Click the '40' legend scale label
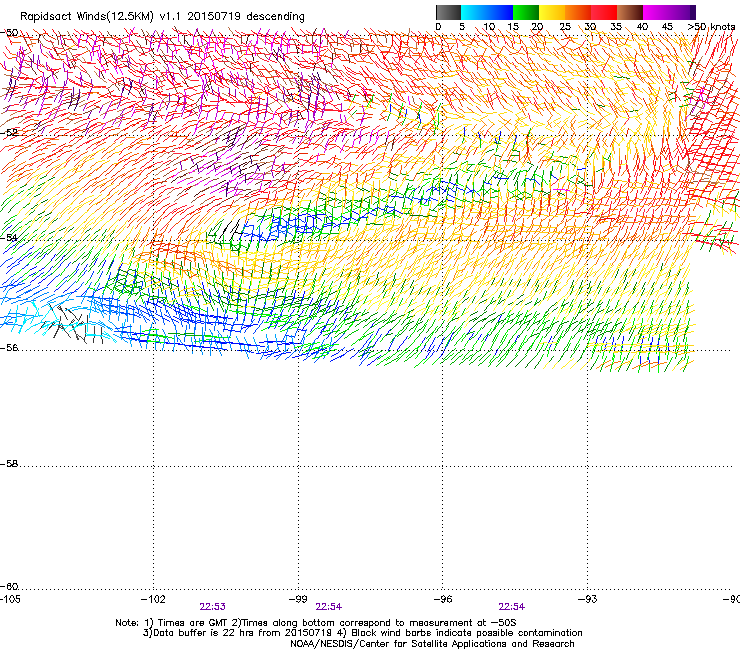 642,26
